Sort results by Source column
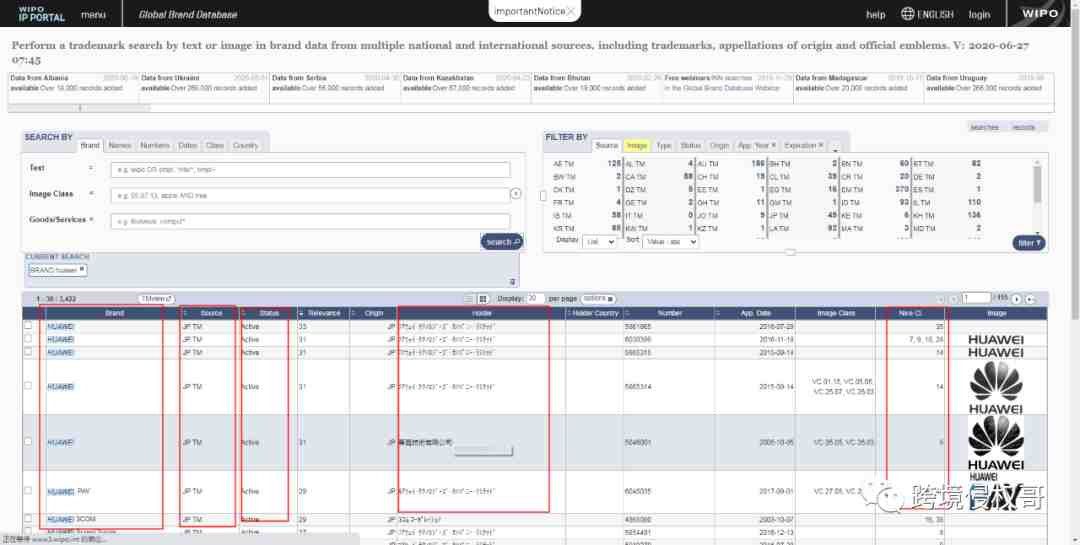Viewport: 1080px width, 545px height. click(211, 313)
